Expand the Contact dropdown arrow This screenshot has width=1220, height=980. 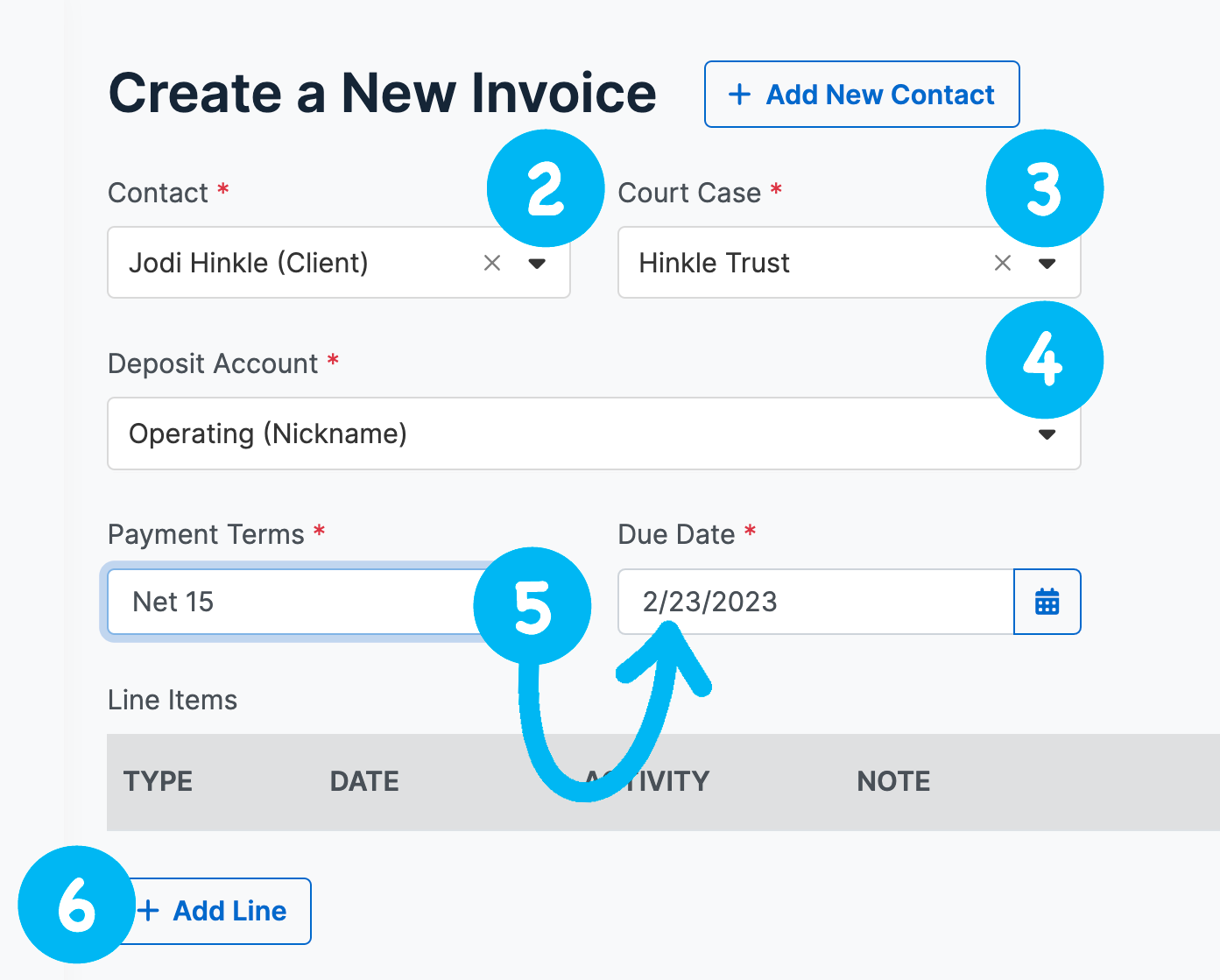pyautogui.click(x=537, y=264)
